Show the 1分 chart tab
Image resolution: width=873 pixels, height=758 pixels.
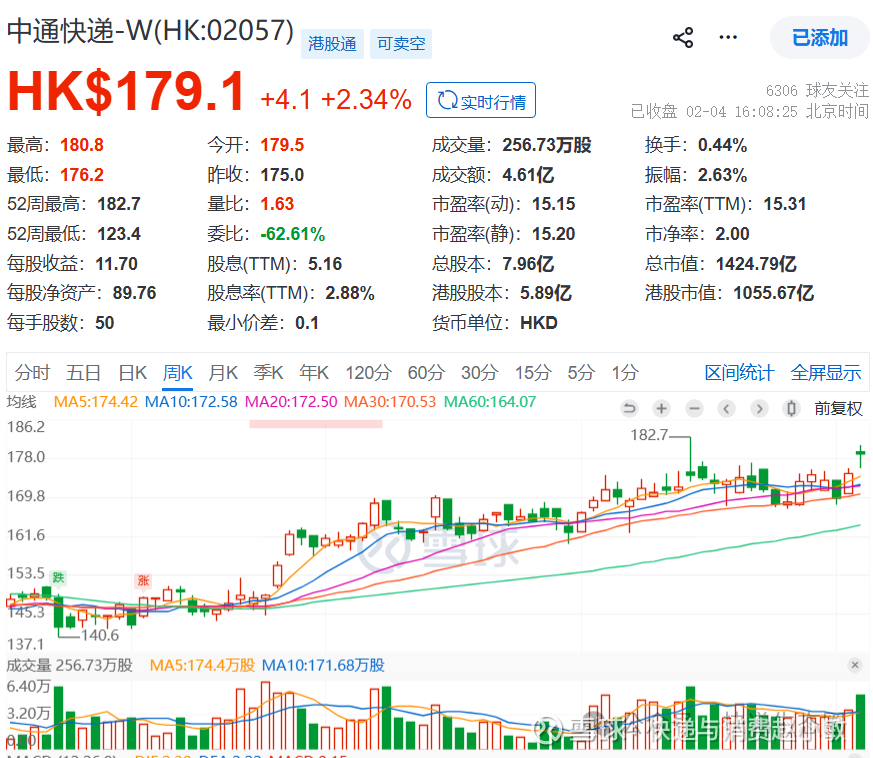click(x=625, y=372)
